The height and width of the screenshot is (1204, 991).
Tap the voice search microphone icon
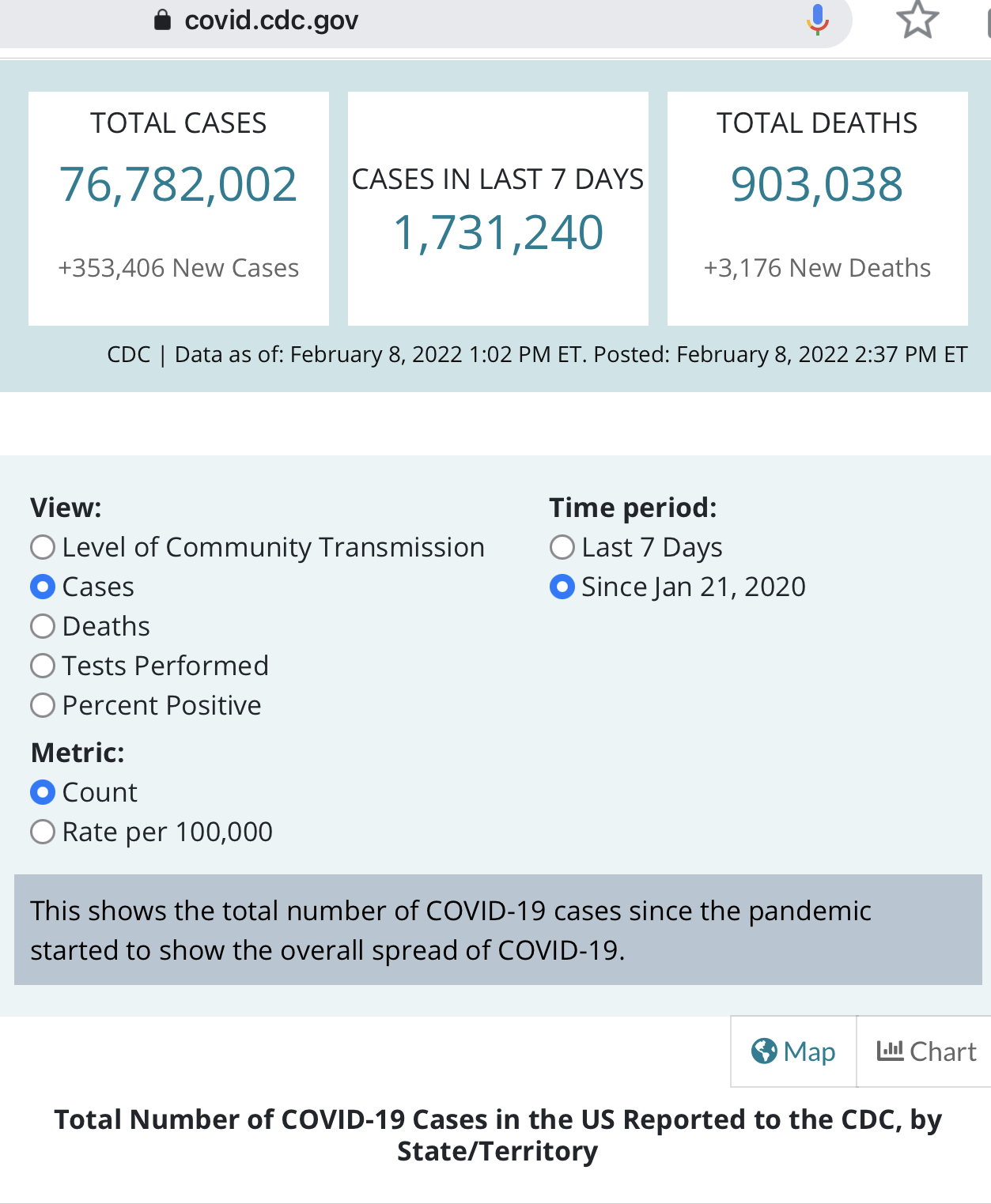818,20
